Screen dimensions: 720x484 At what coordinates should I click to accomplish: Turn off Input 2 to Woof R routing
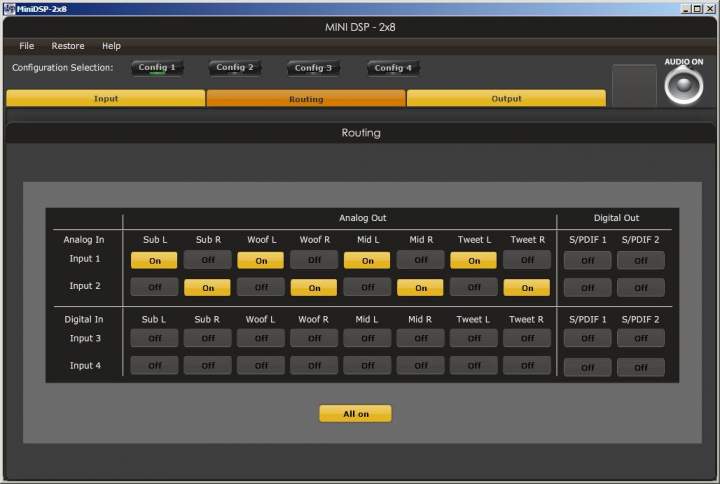314,287
